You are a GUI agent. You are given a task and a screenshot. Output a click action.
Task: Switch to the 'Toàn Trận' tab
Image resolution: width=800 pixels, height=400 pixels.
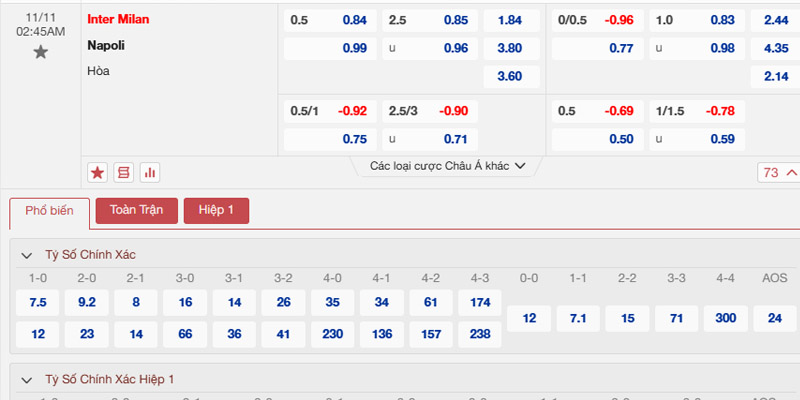point(136,211)
